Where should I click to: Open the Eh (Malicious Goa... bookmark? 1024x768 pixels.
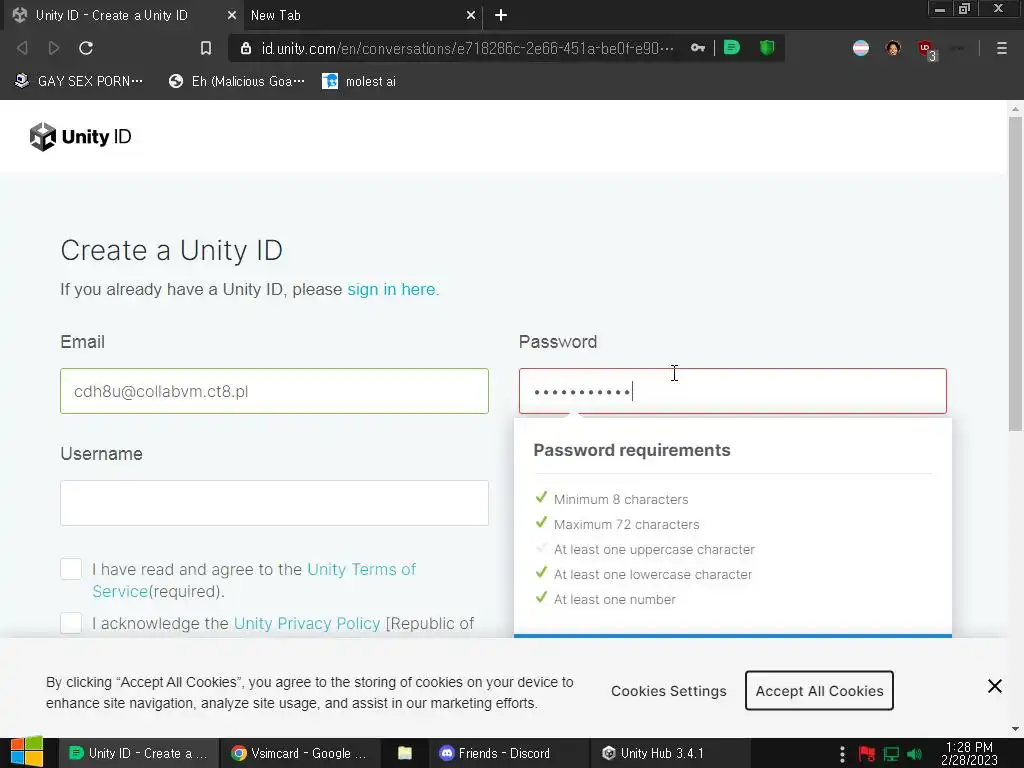click(x=236, y=81)
